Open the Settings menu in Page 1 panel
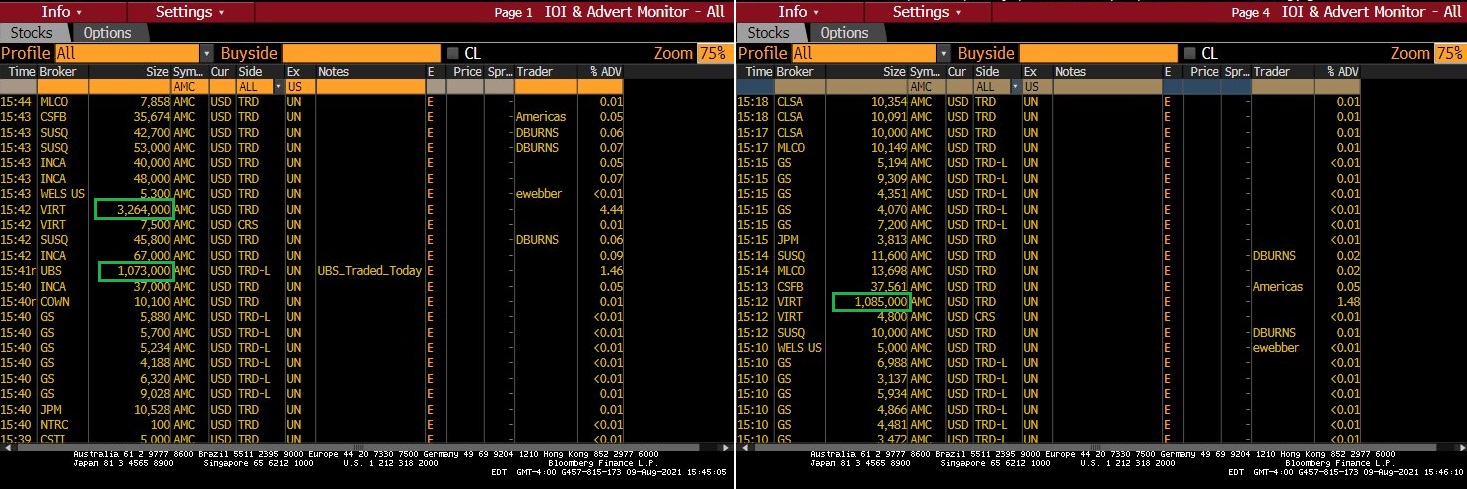 (189, 12)
